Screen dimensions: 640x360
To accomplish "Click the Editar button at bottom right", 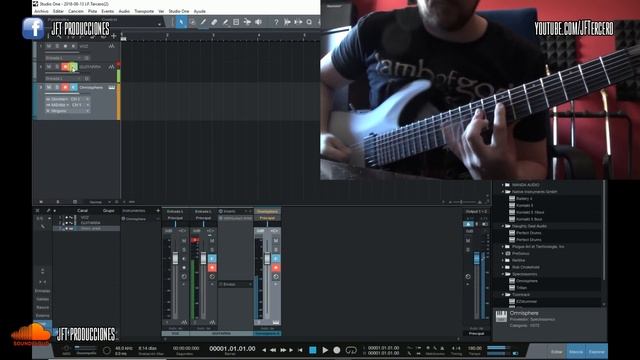I will pyautogui.click(x=556, y=351).
